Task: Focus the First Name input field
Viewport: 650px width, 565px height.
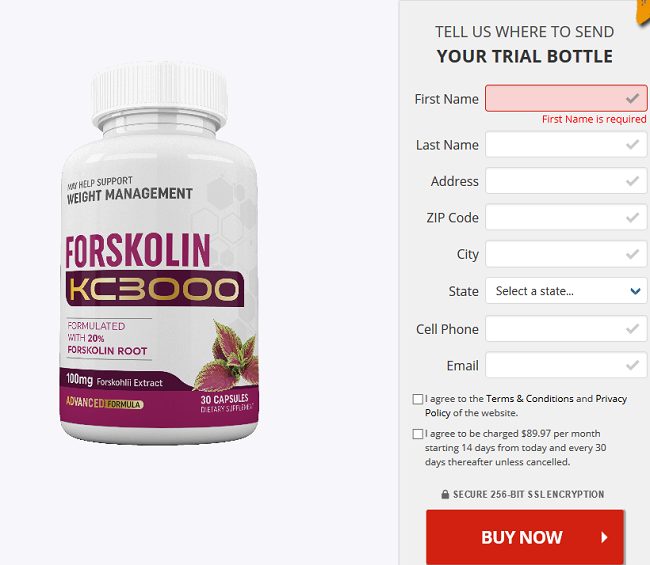Action: [566, 99]
